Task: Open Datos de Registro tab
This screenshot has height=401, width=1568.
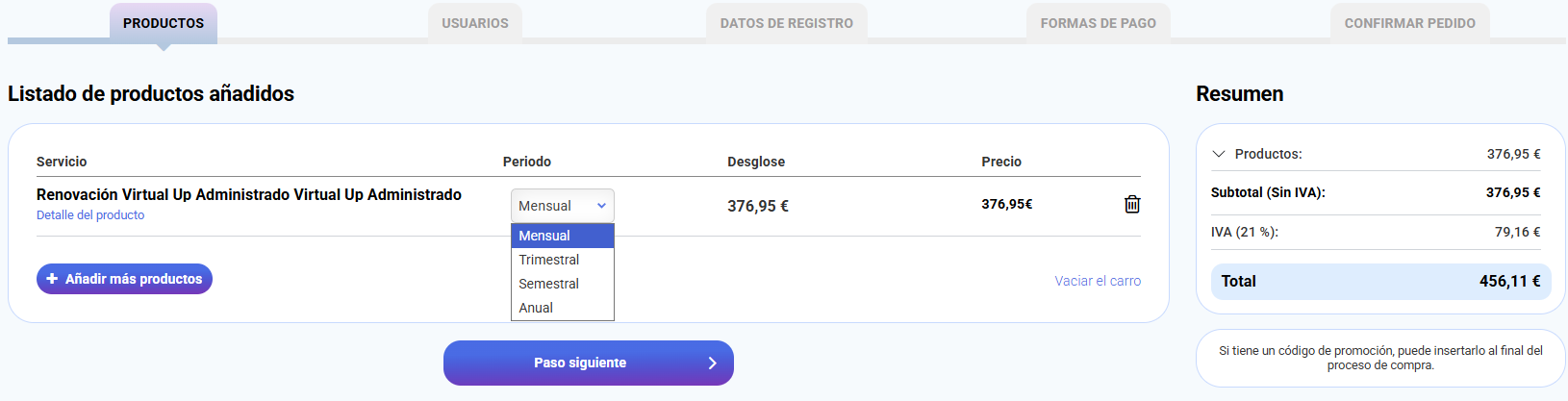Action: click(787, 23)
